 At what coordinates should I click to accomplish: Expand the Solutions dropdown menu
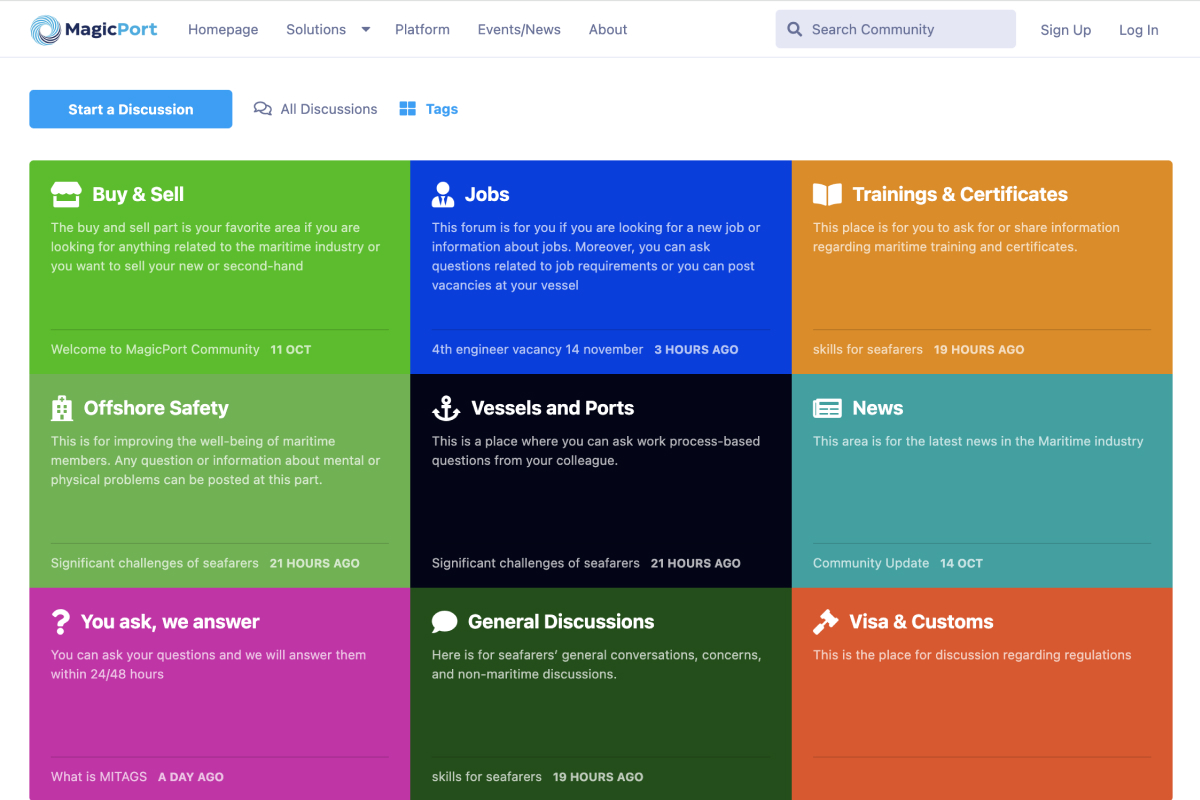[x=328, y=30]
